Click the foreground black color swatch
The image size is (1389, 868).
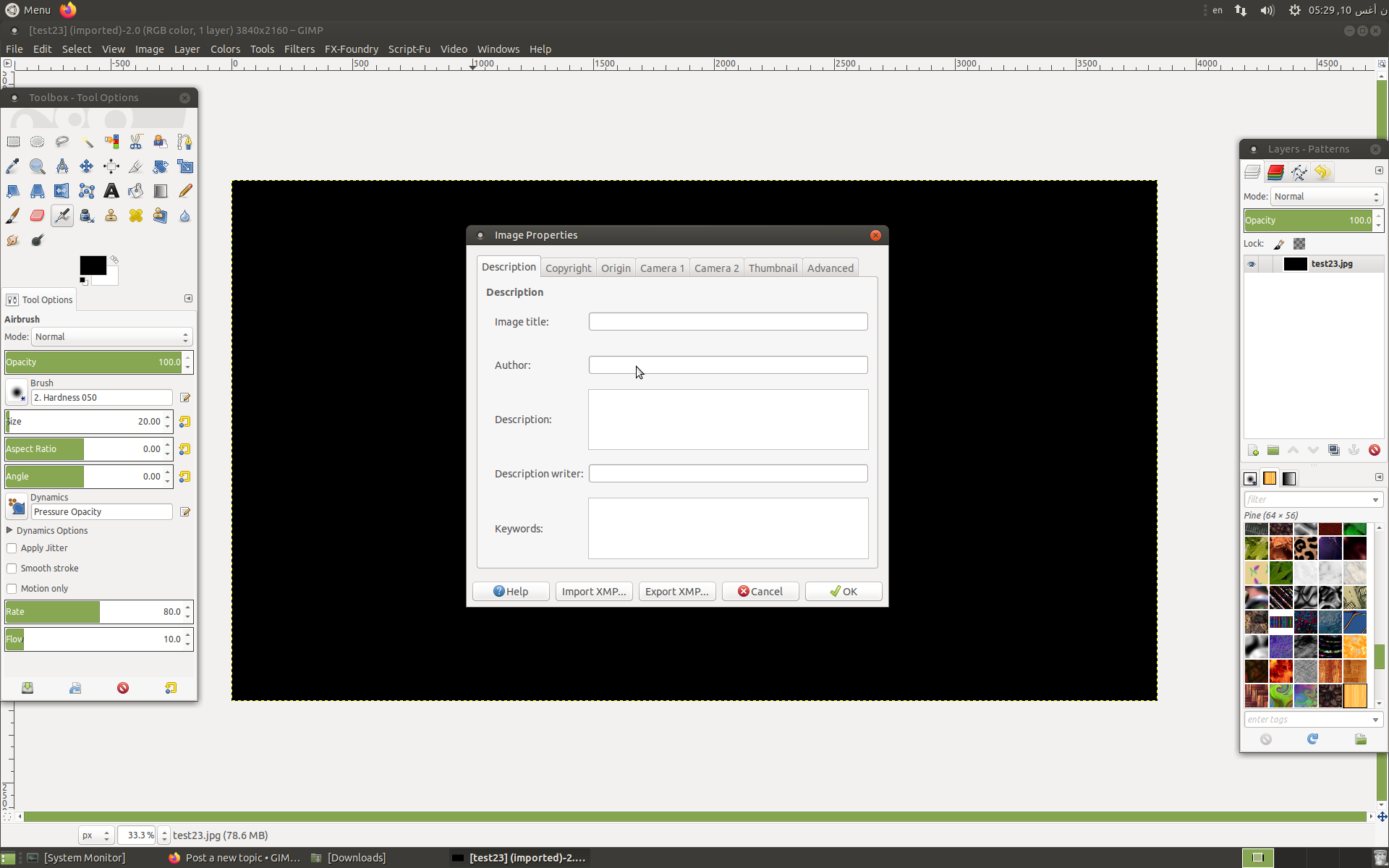(93, 265)
